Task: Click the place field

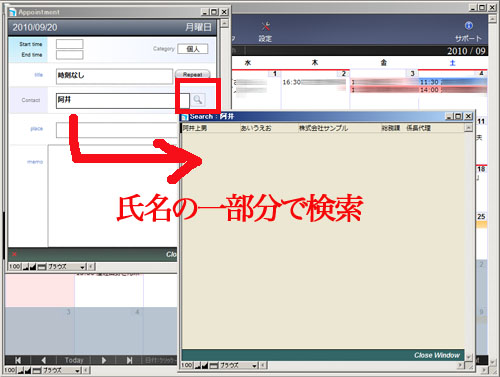Action: pyautogui.click(x=117, y=130)
